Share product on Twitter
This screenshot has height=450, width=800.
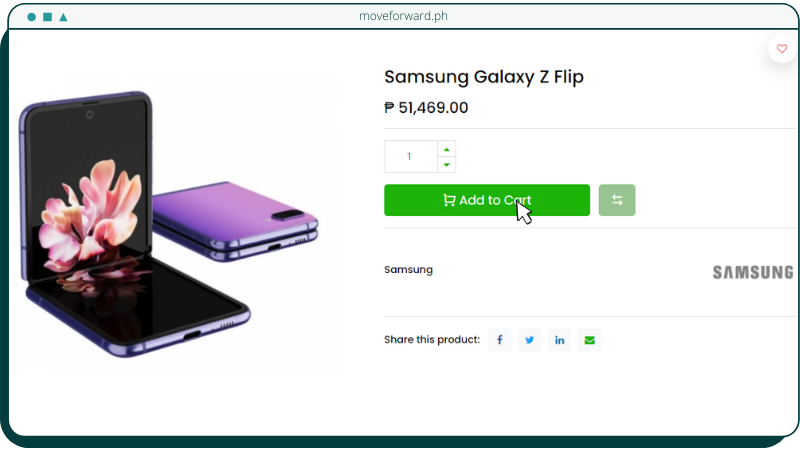tap(529, 340)
